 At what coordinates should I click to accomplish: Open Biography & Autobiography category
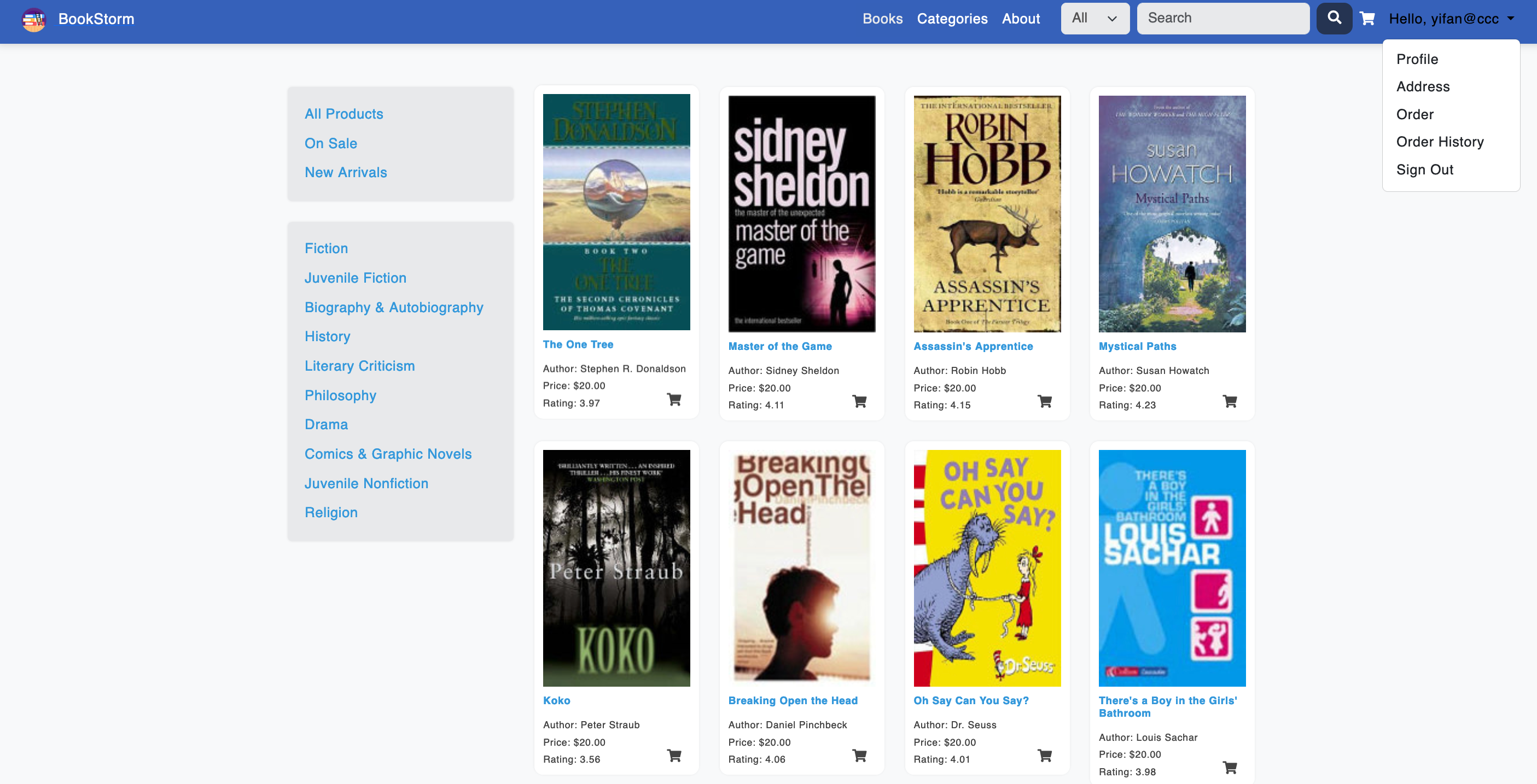pyautogui.click(x=394, y=307)
